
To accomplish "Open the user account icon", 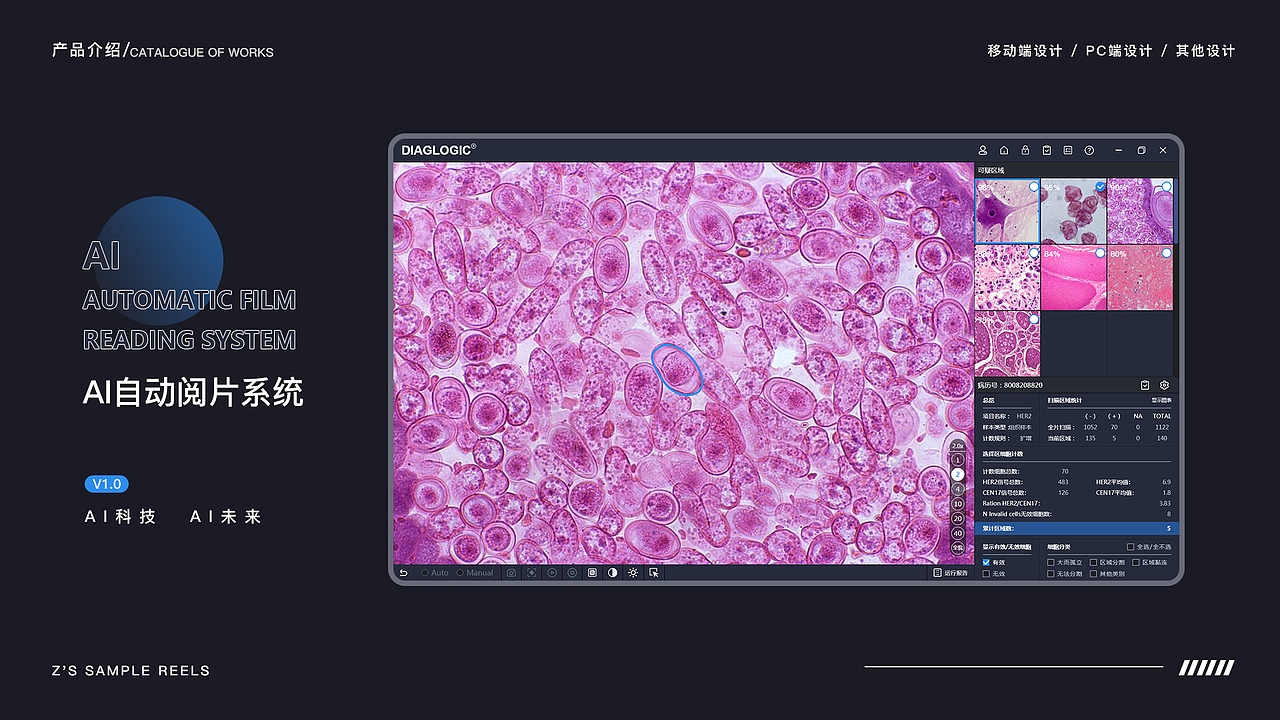I will 983,150.
